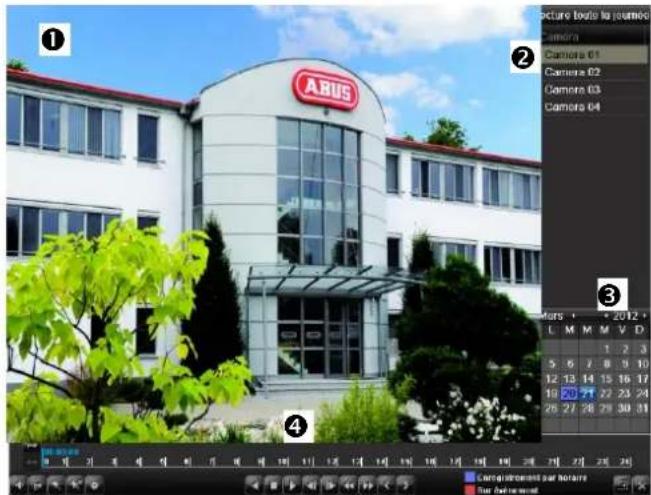The height and width of the screenshot is (495, 651).
Task: Pick day 27 in the calendar
Action: (x=569, y=409)
